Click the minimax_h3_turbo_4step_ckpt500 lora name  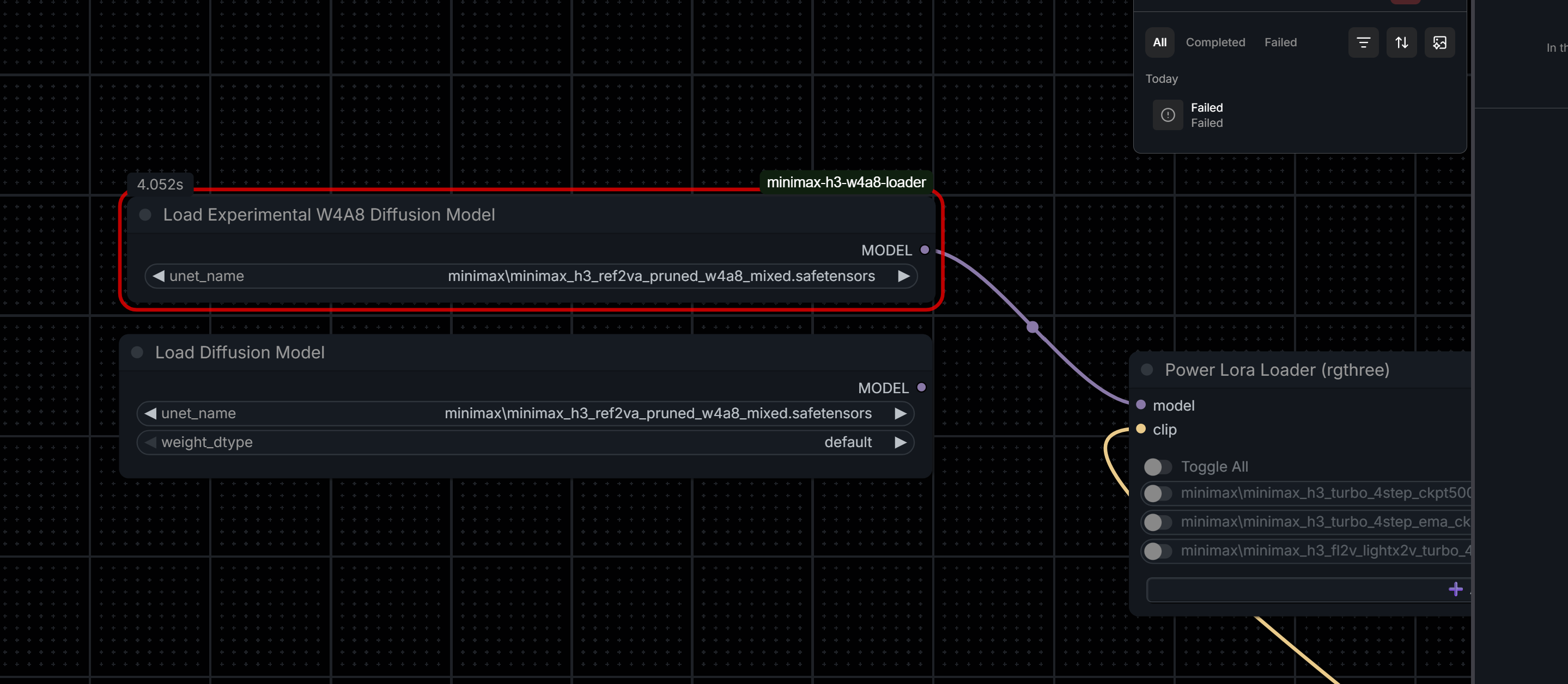click(x=1326, y=493)
